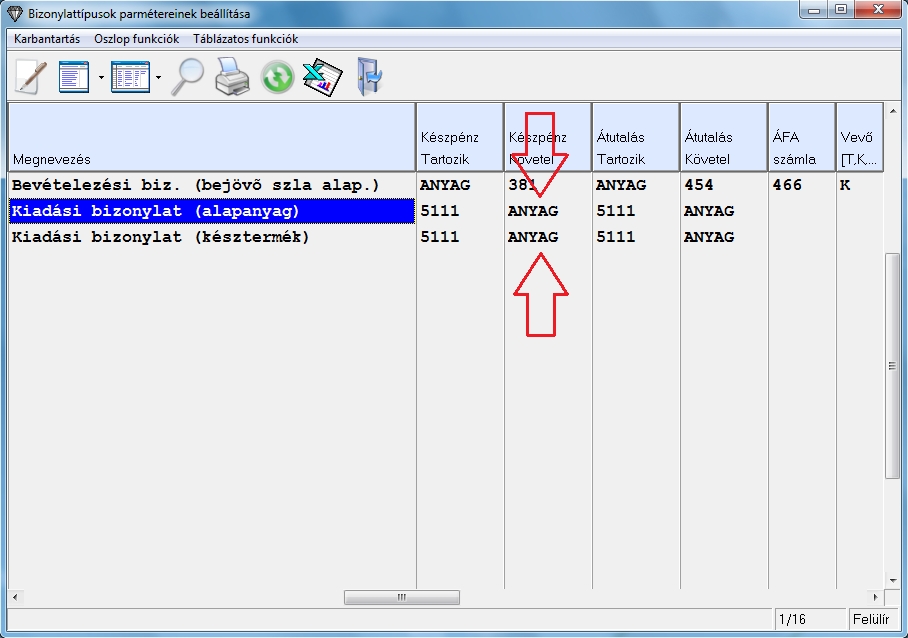Click the single-column form view icon

pos(75,77)
